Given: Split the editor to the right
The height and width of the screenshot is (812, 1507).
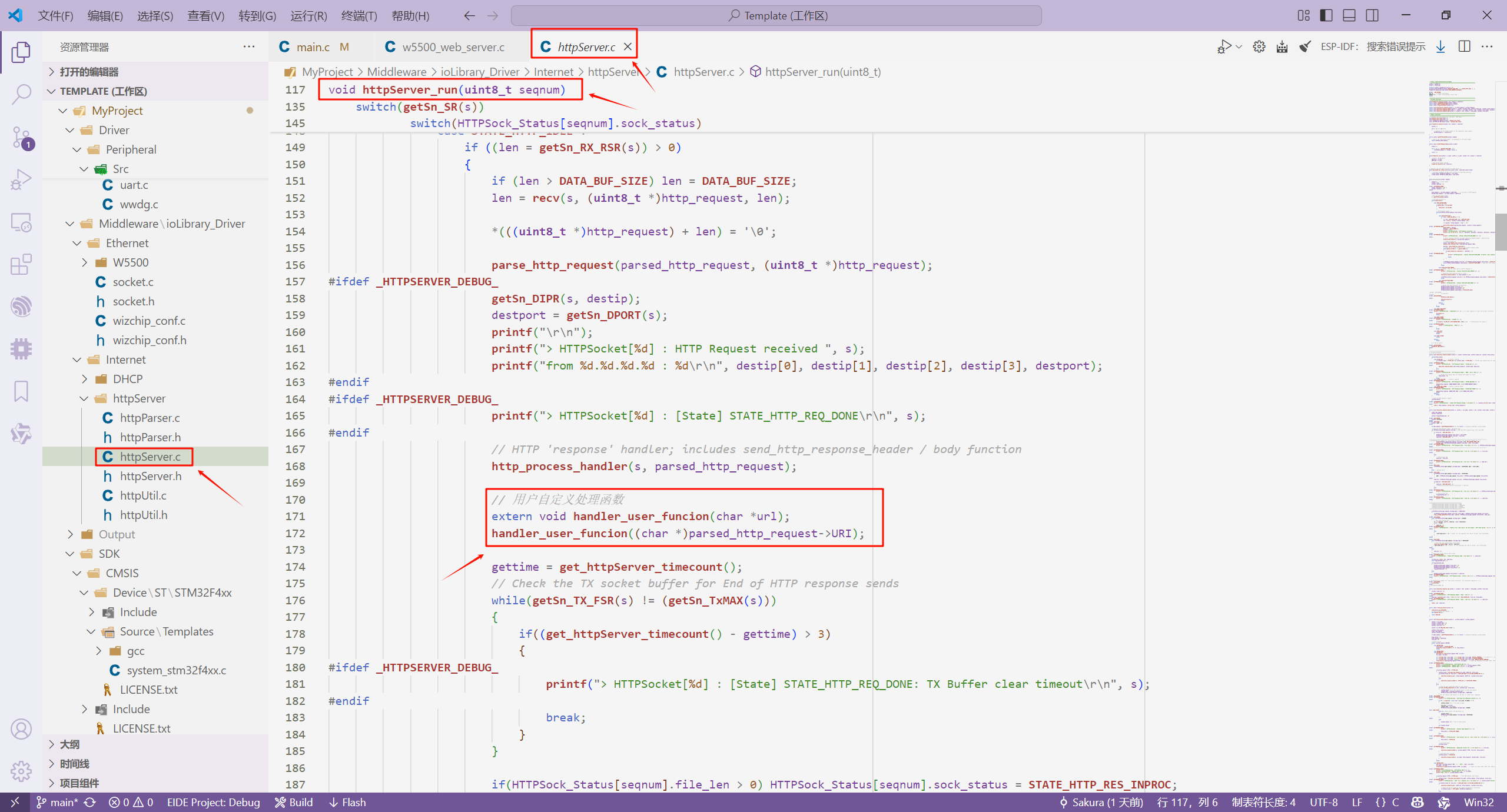Looking at the screenshot, I should coord(1464,46).
